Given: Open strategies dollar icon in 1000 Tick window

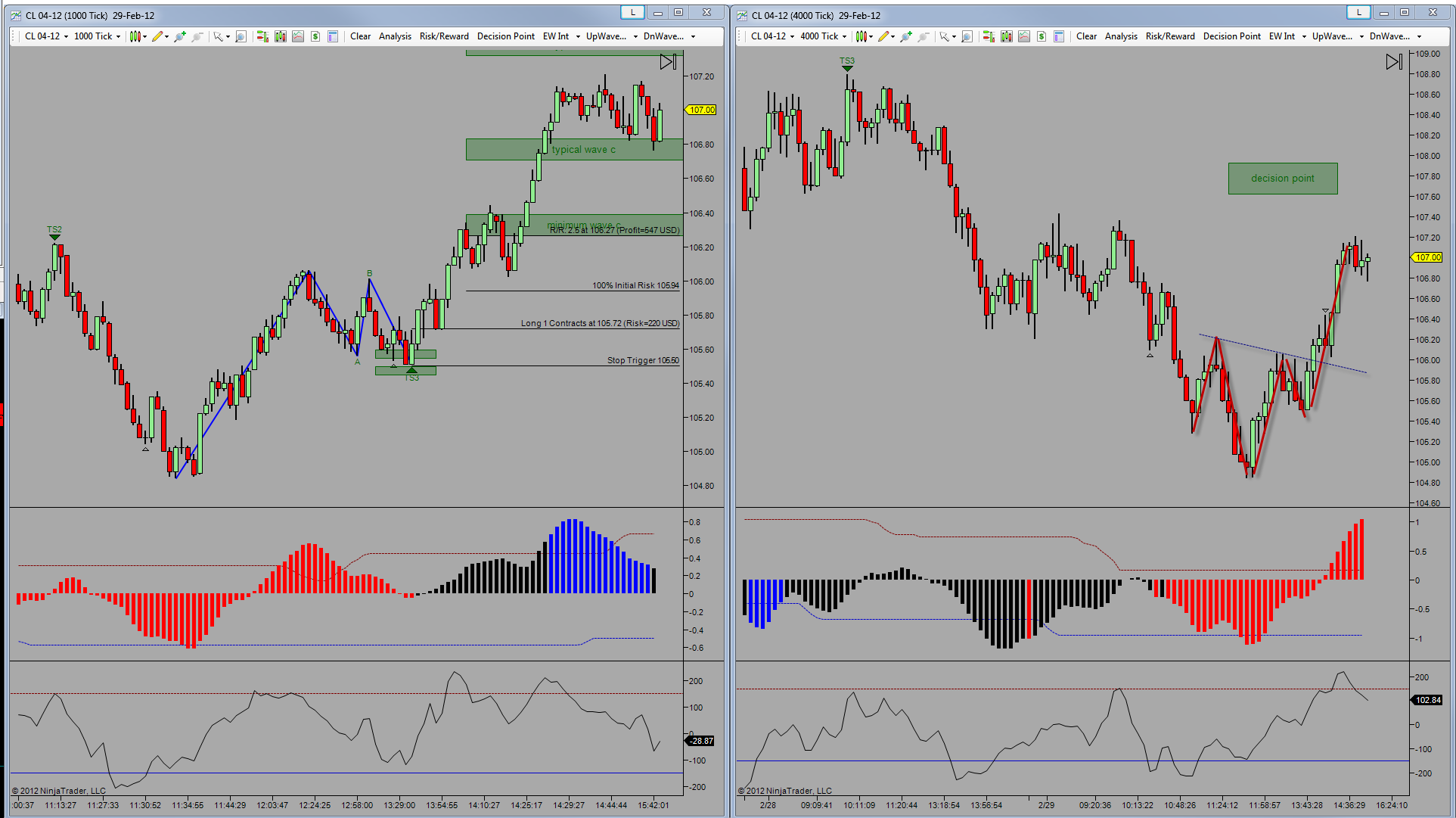Looking at the screenshot, I should (x=315, y=36).
